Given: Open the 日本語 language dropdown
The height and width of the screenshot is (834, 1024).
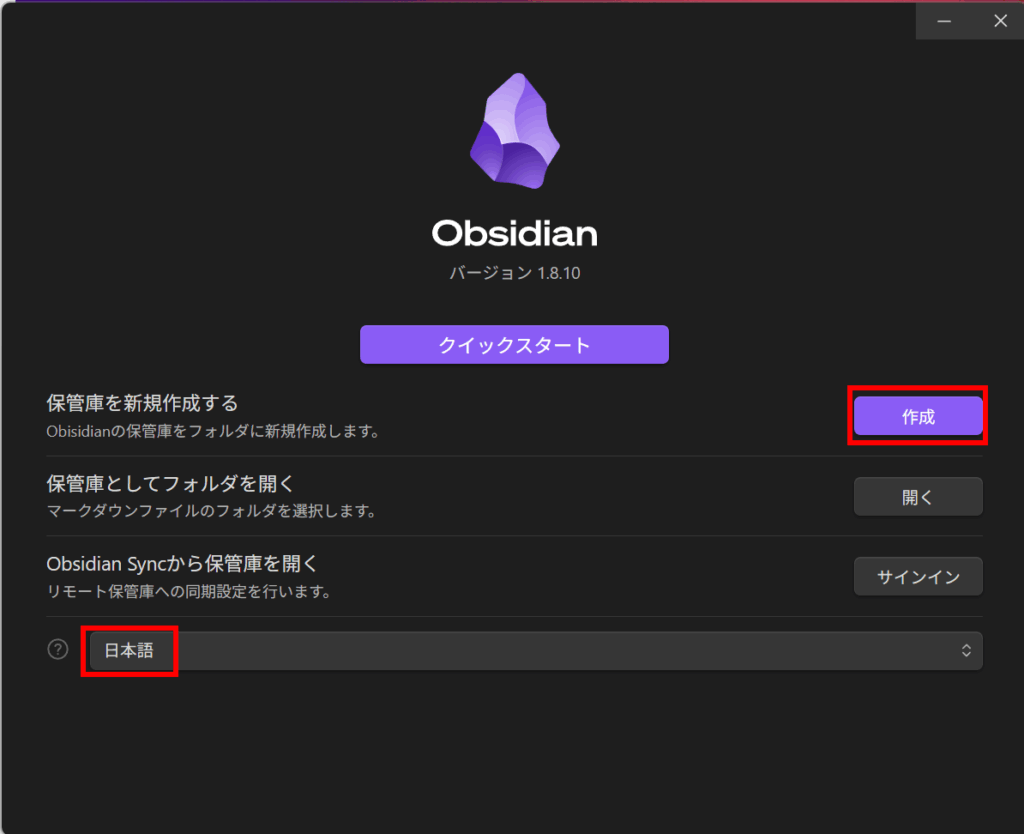Looking at the screenshot, I should pyautogui.click(x=536, y=650).
